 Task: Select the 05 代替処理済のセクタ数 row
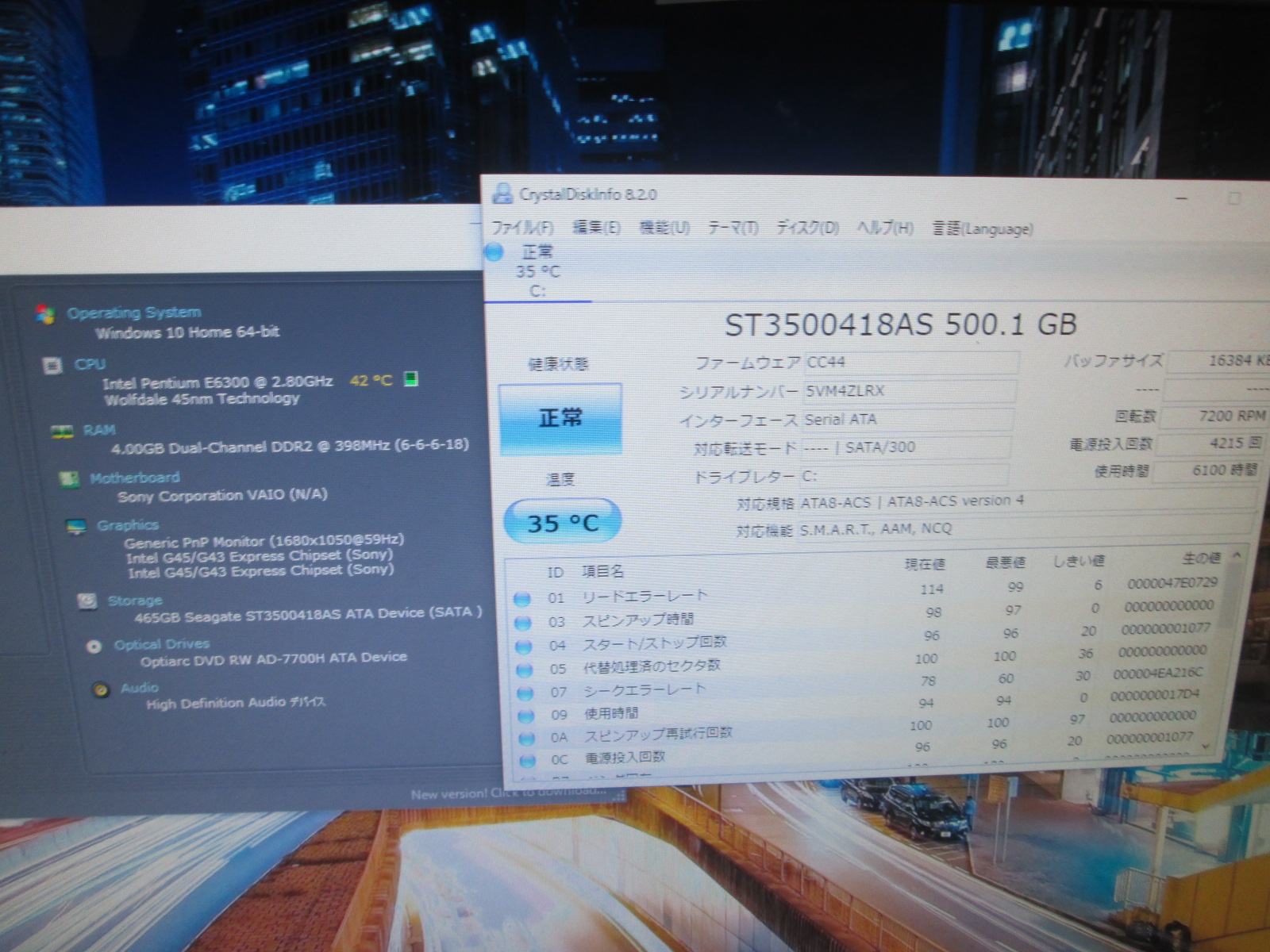(651, 667)
